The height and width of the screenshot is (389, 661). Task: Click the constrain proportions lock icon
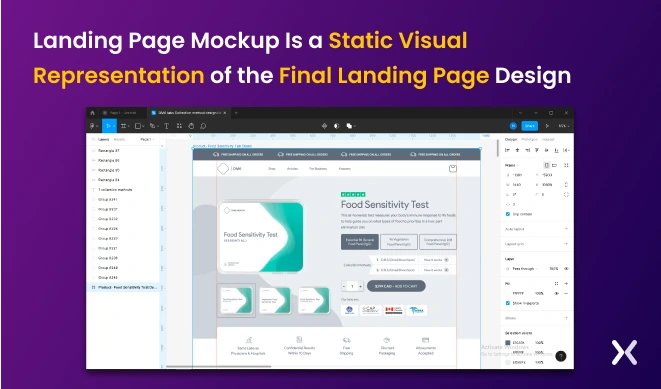pos(566,185)
